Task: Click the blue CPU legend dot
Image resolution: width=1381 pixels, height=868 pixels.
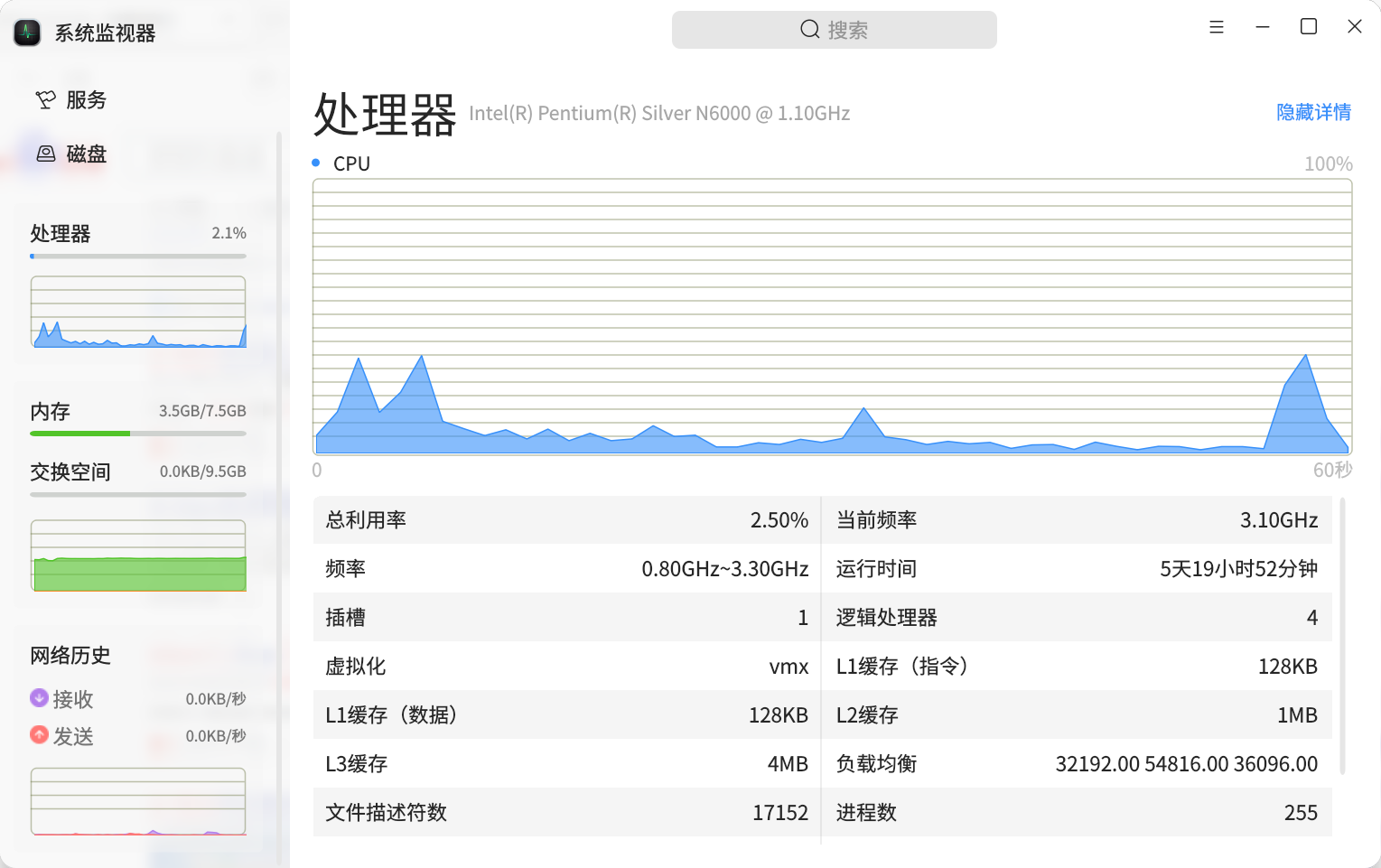Action: [x=316, y=163]
